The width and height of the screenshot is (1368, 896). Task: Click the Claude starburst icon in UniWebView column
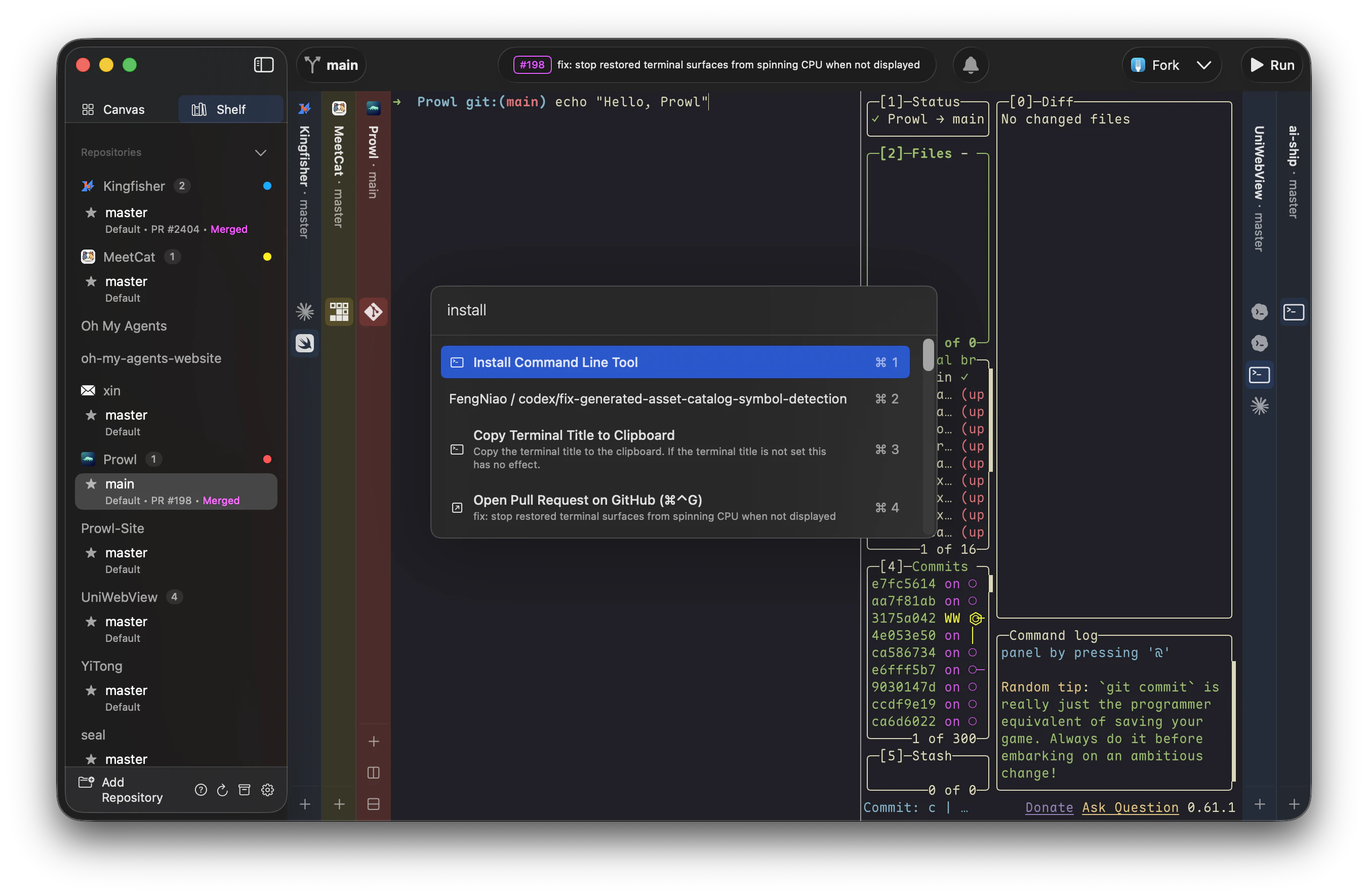1259,406
